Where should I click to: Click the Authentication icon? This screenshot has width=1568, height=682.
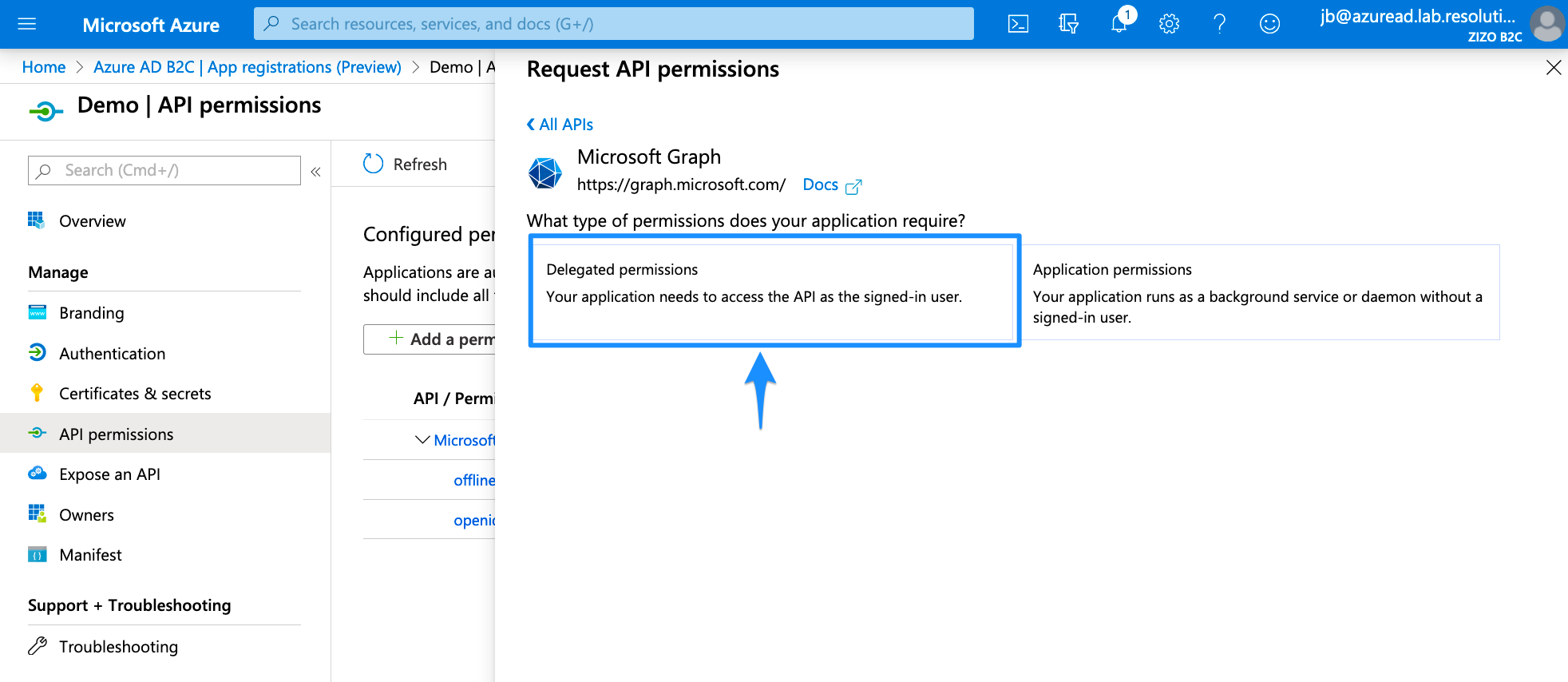[37, 352]
